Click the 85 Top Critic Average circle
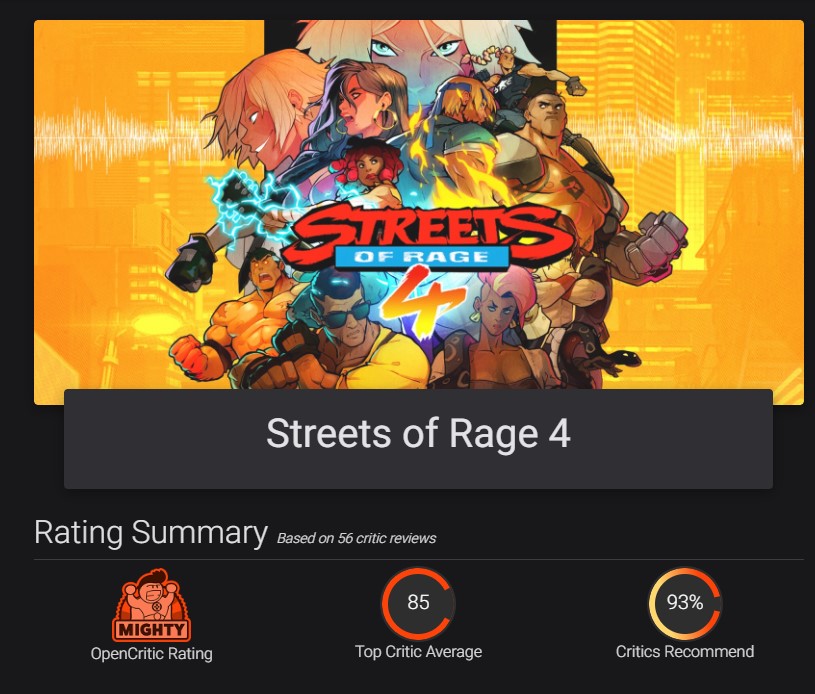Viewport: 815px width, 694px height. click(418, 603)
